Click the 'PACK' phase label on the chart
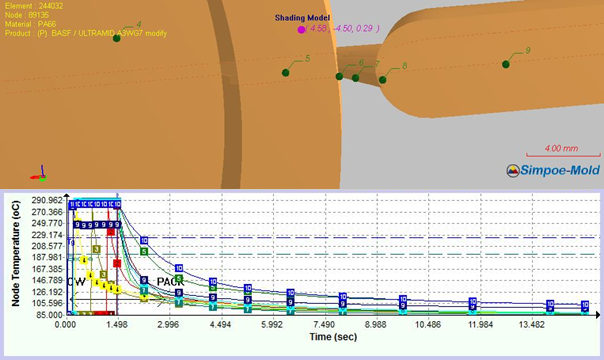 (170, 282)
